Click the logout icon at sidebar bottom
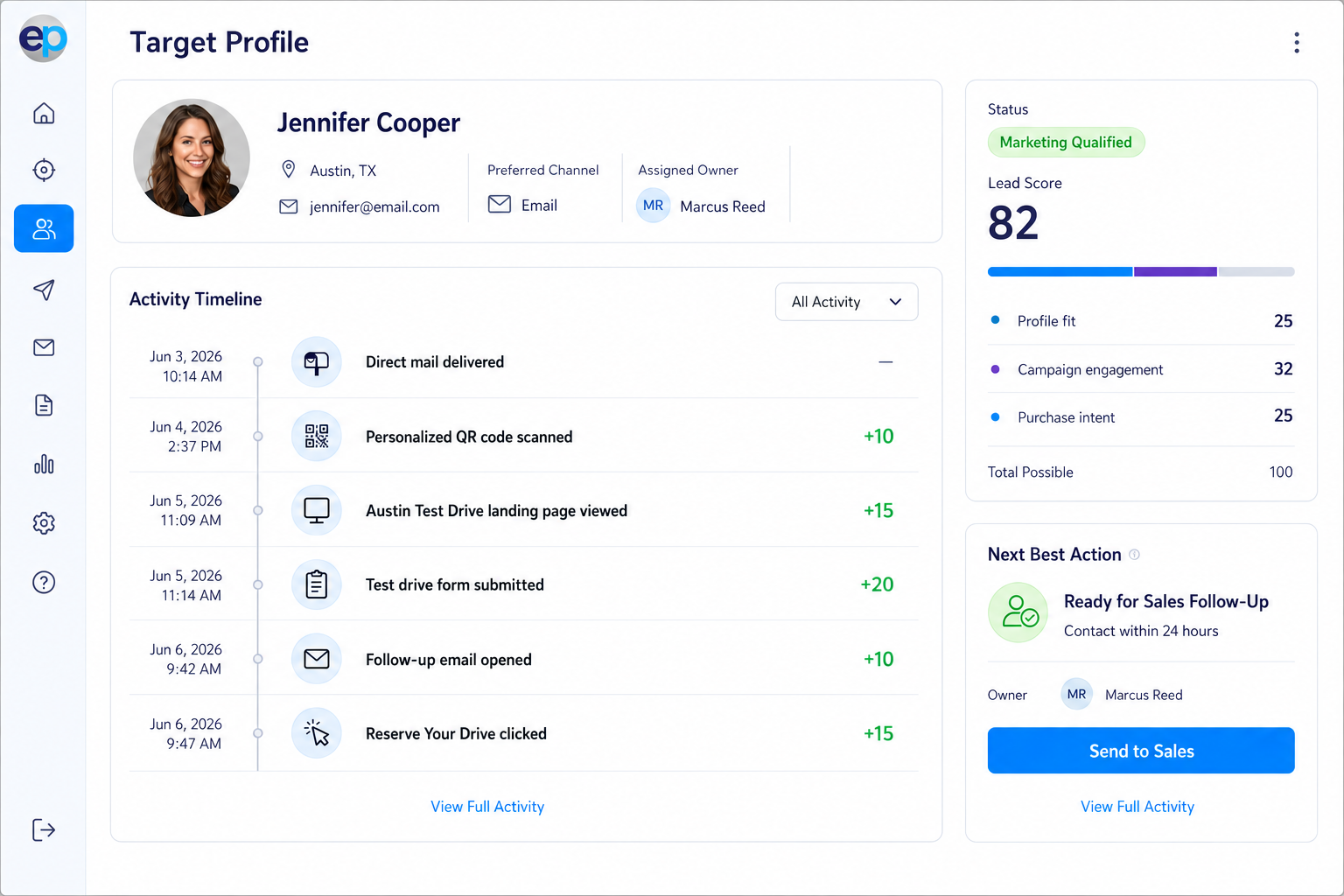 (44, 829)
